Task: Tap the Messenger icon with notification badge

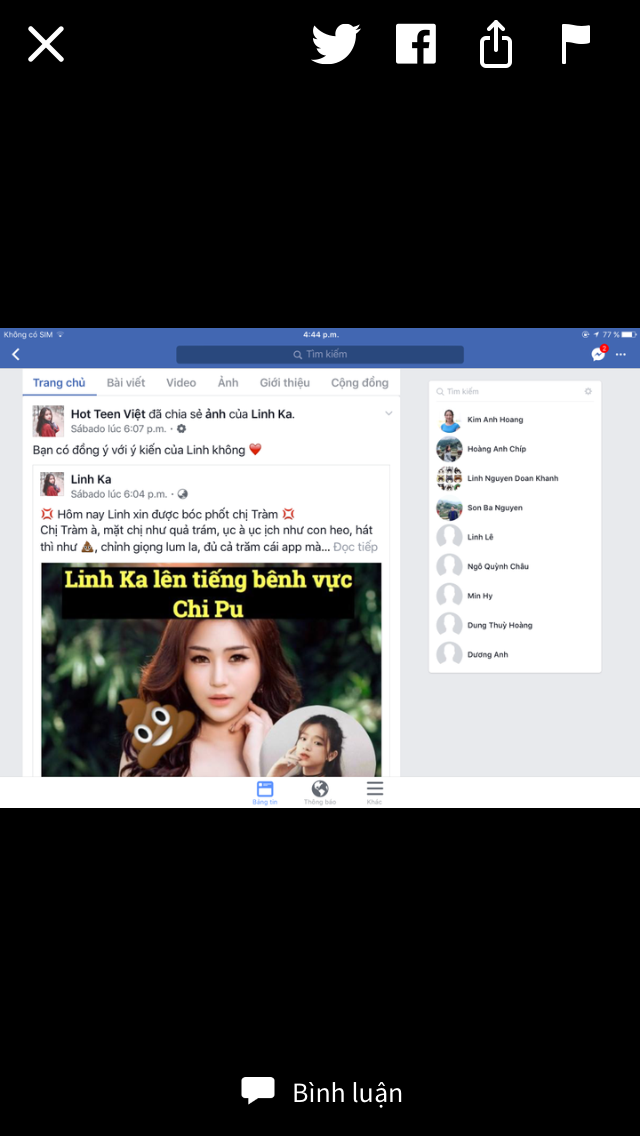Action: click(599, 354)
